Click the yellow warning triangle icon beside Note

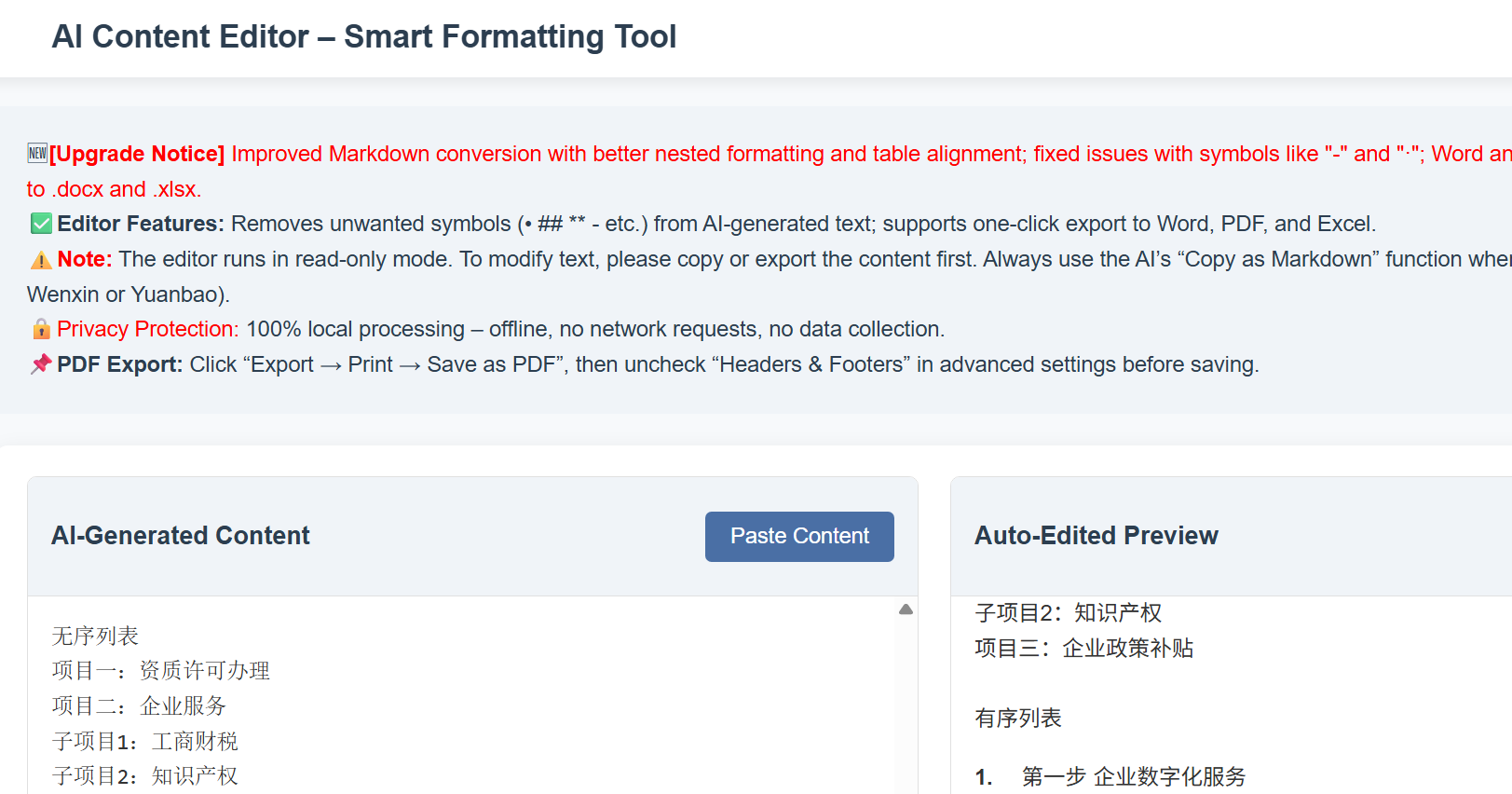click(41, 260)
